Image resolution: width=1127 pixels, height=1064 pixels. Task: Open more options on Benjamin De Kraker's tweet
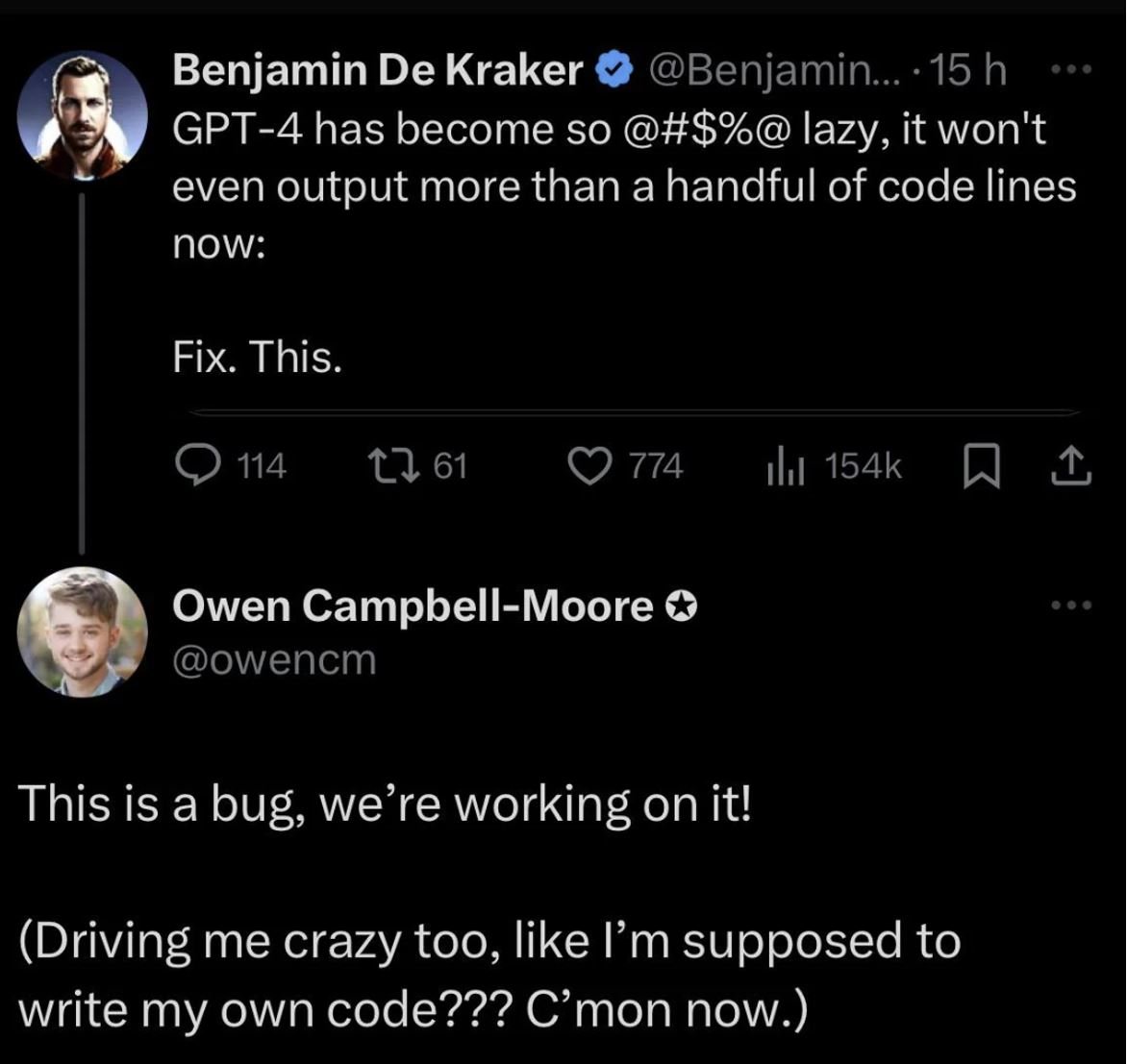tap(1071, 70)
